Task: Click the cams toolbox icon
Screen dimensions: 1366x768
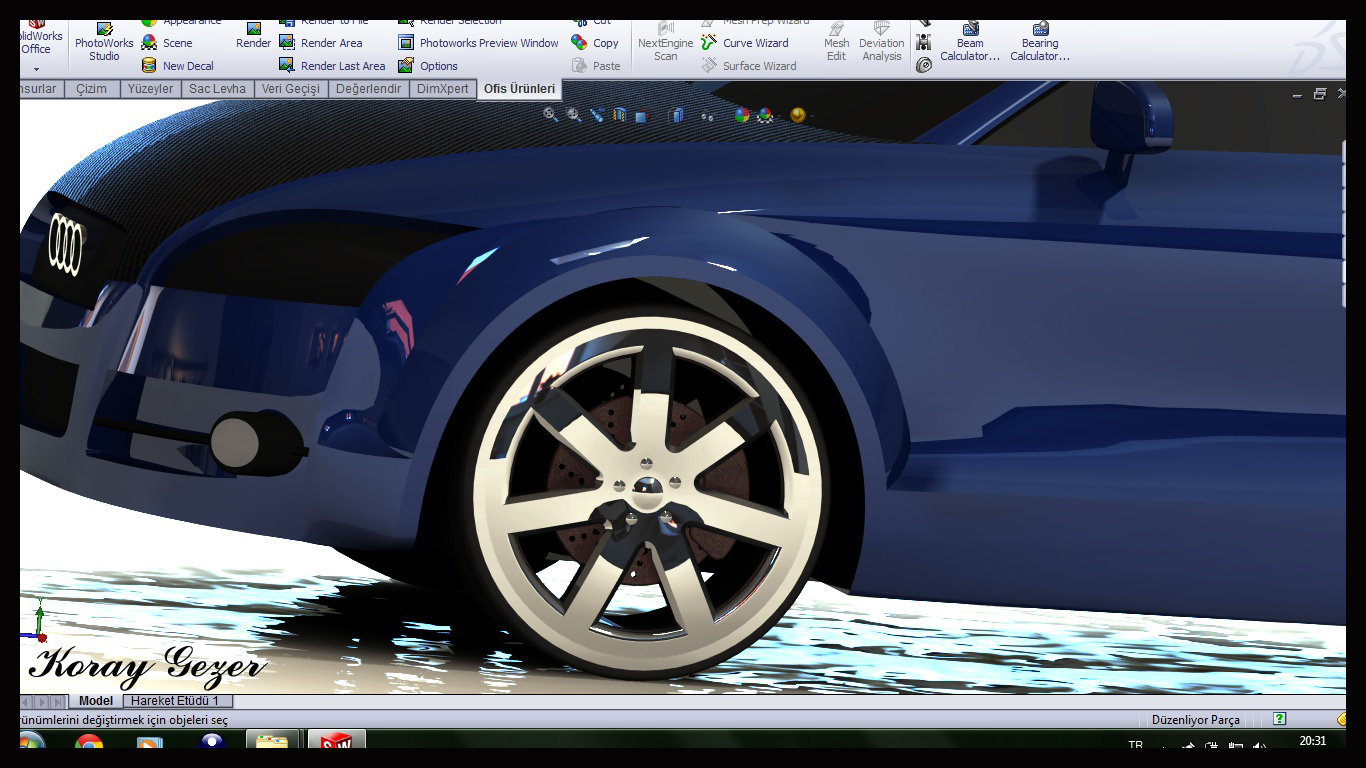Action: 924,66
